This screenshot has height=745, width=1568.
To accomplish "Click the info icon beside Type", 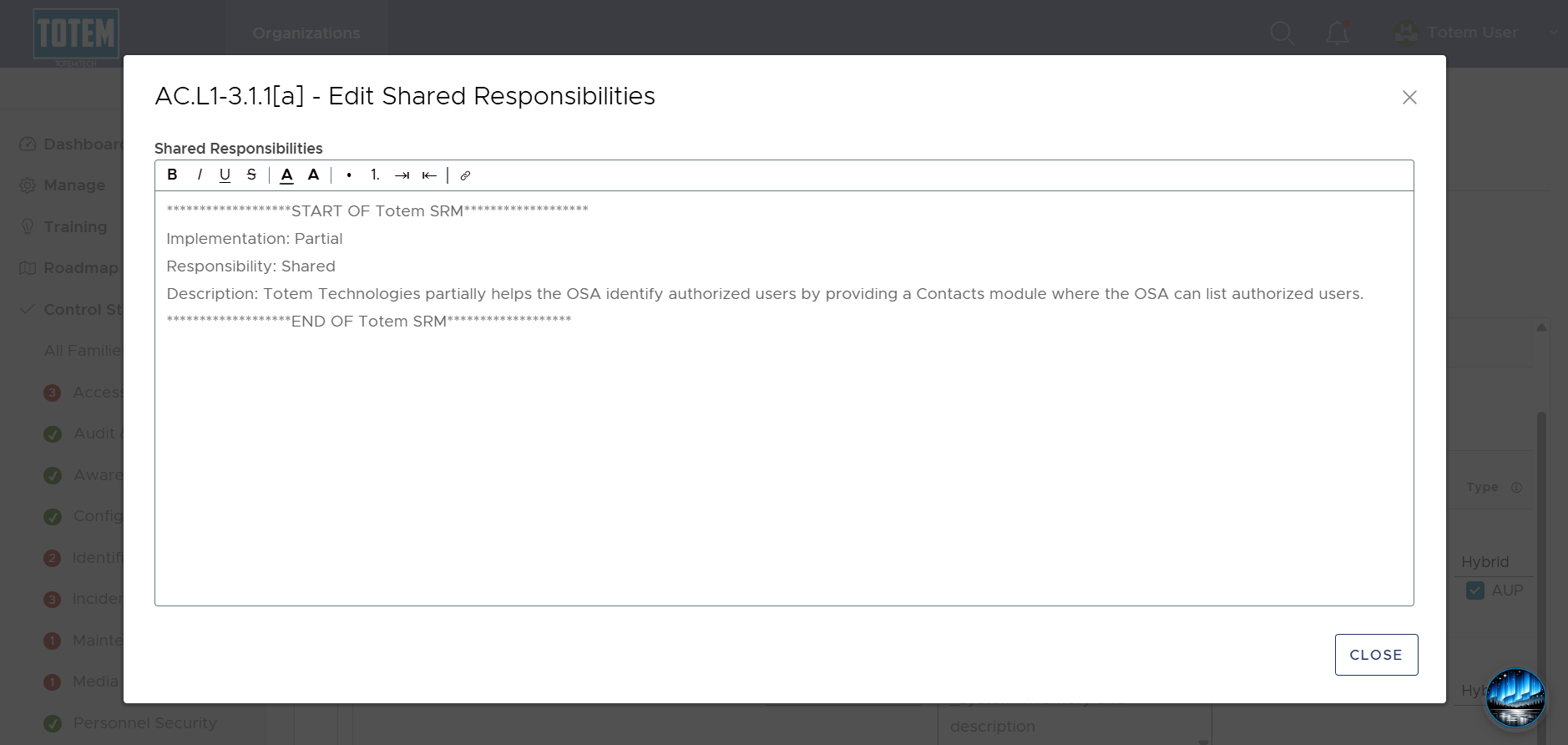I will 1516,488.
